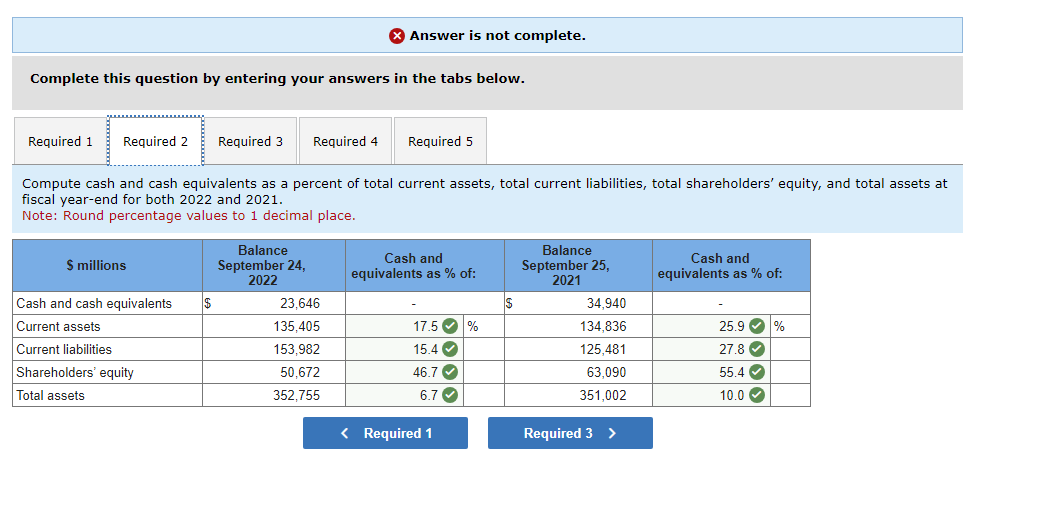Select the 153,982 current liabilities cell
The width and height of the screenshot is (1064, 515).
click(274, 349)
